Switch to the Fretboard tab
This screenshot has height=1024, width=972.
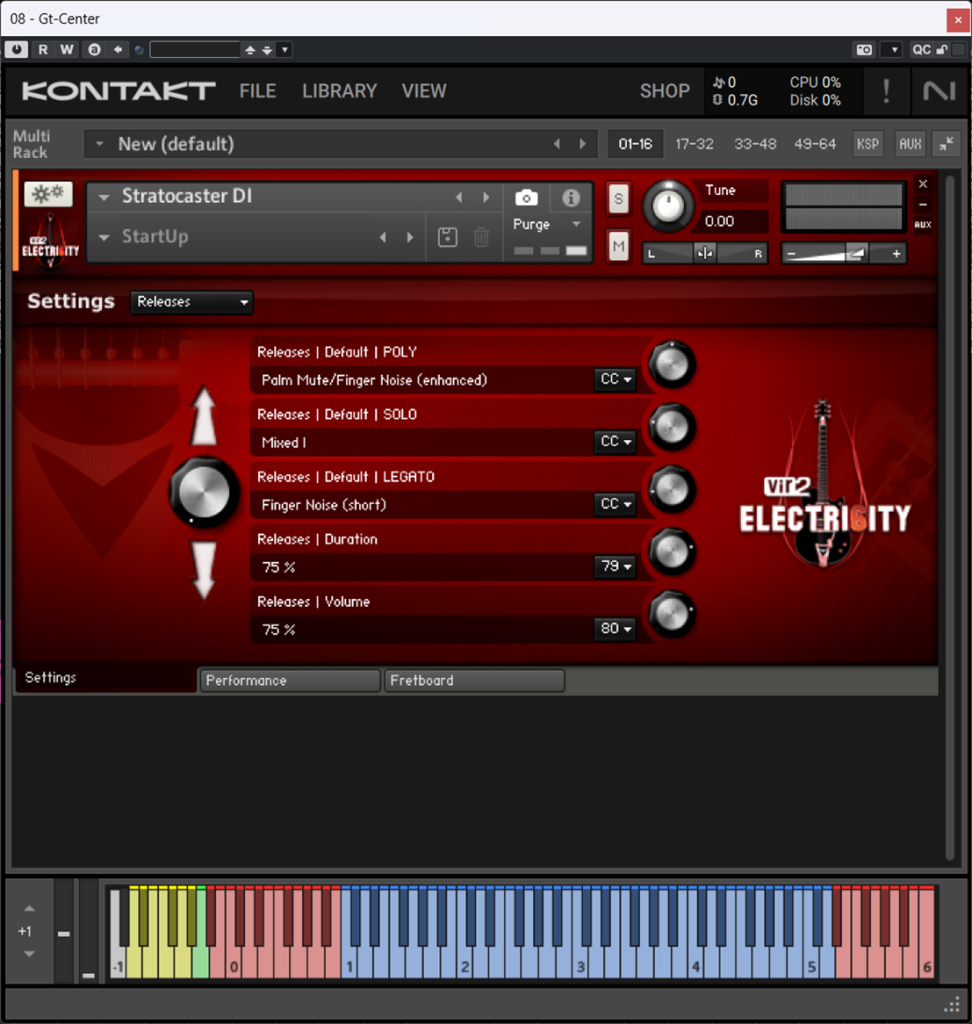click(x=473, y=680)
